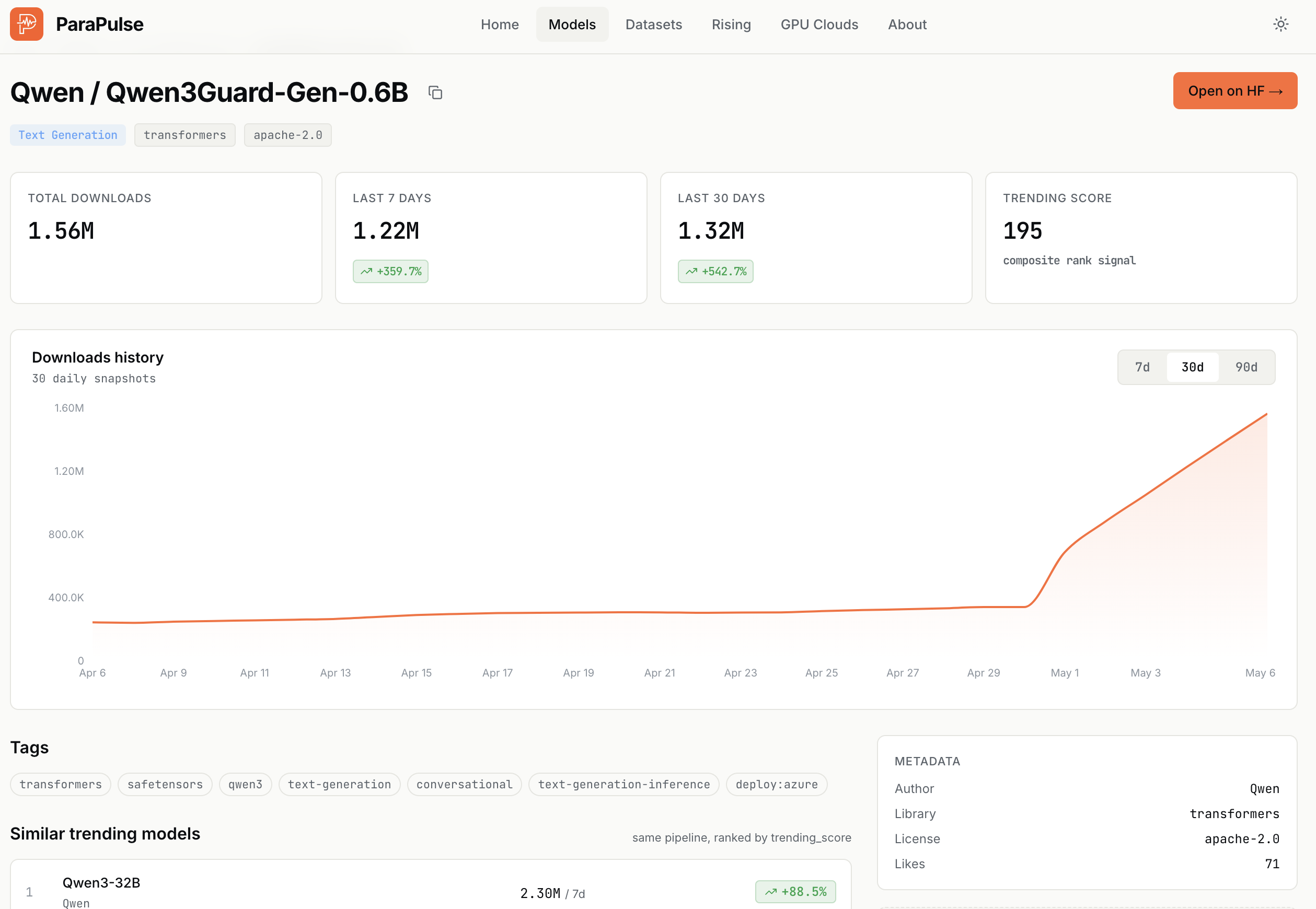
Task: Select the safetensors tag
Action: (x=165, y=784)
